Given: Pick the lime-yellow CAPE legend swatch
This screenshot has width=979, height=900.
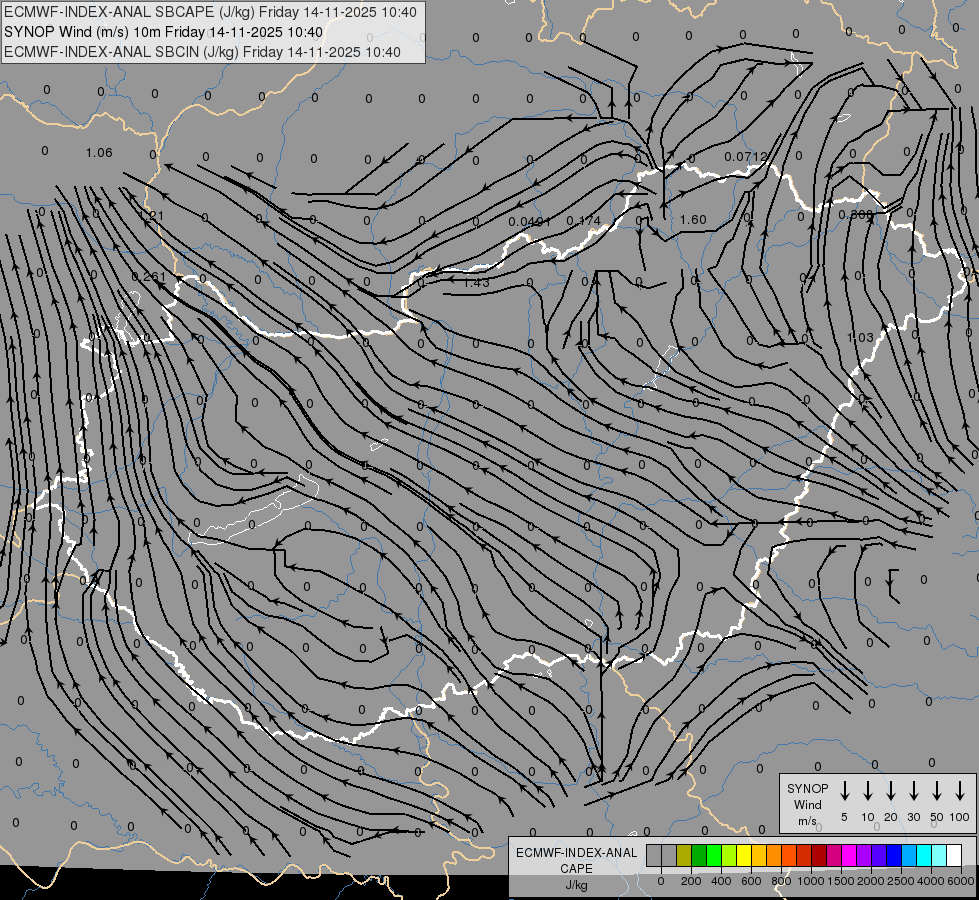Looking at the screenshot, I should 729,855.
